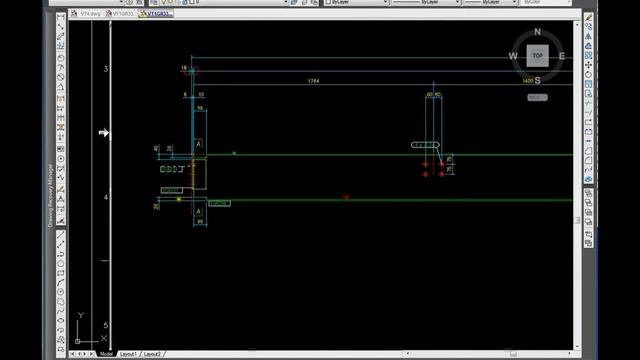Click the Insert Block icon
640x360 pixels.
point(61,340)
